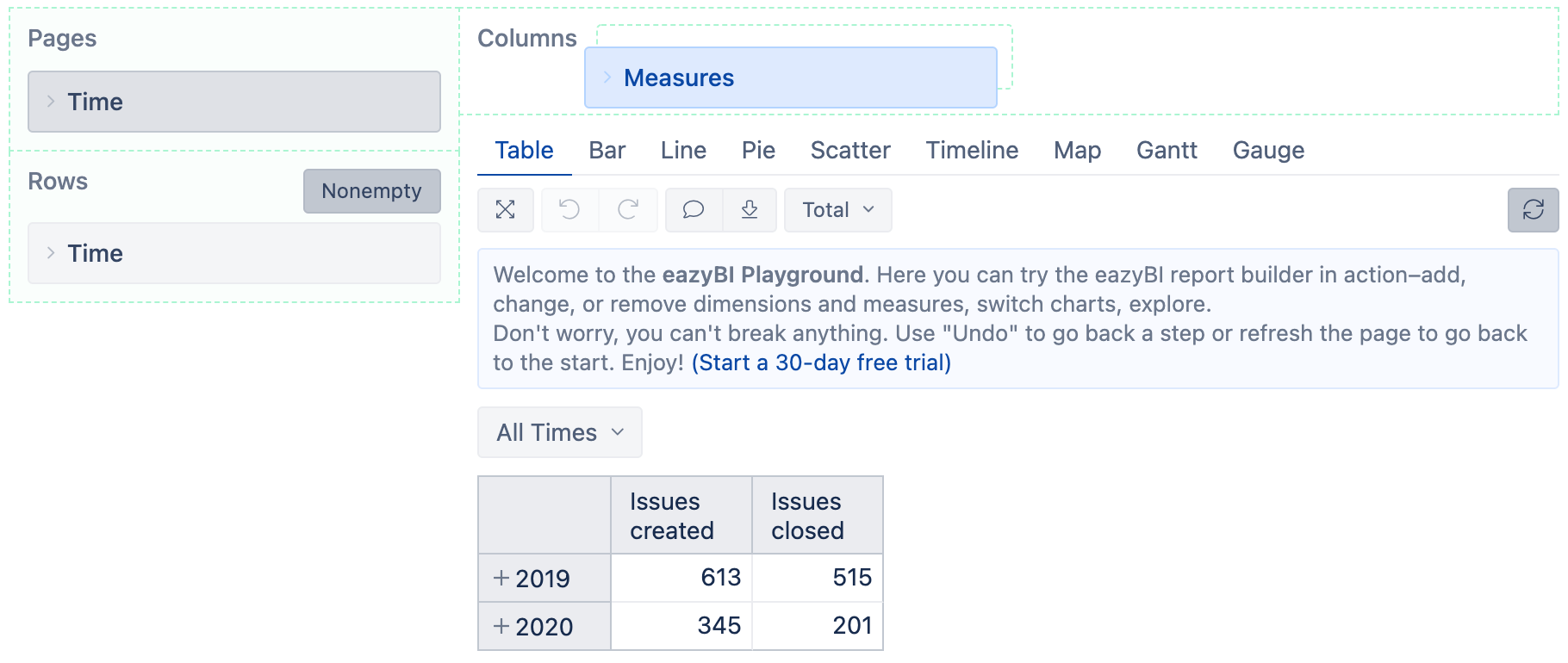Open Start a 30-day free trial link

pos(821,362)
